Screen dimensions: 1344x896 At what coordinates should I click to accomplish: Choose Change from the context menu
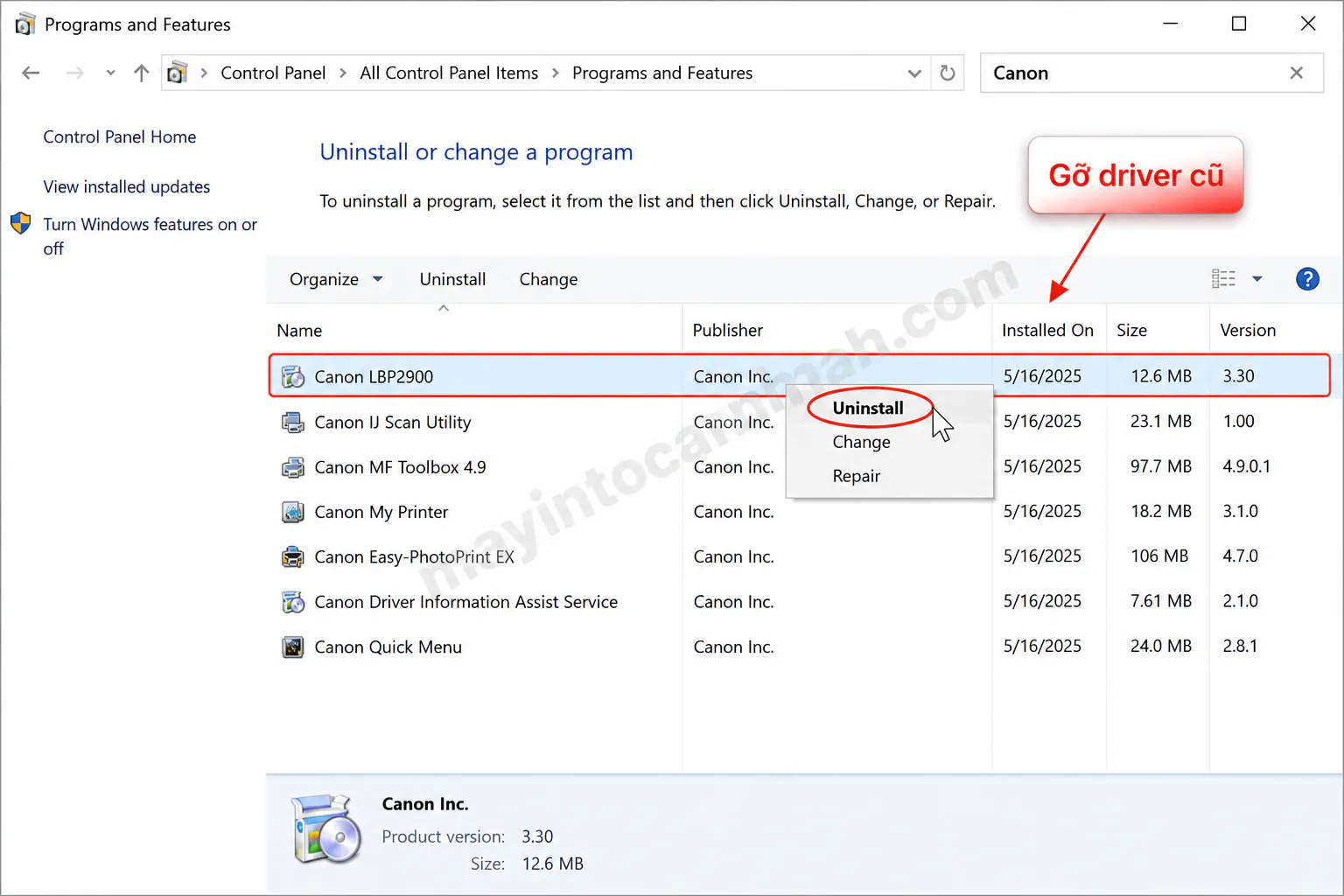point(861,442)
